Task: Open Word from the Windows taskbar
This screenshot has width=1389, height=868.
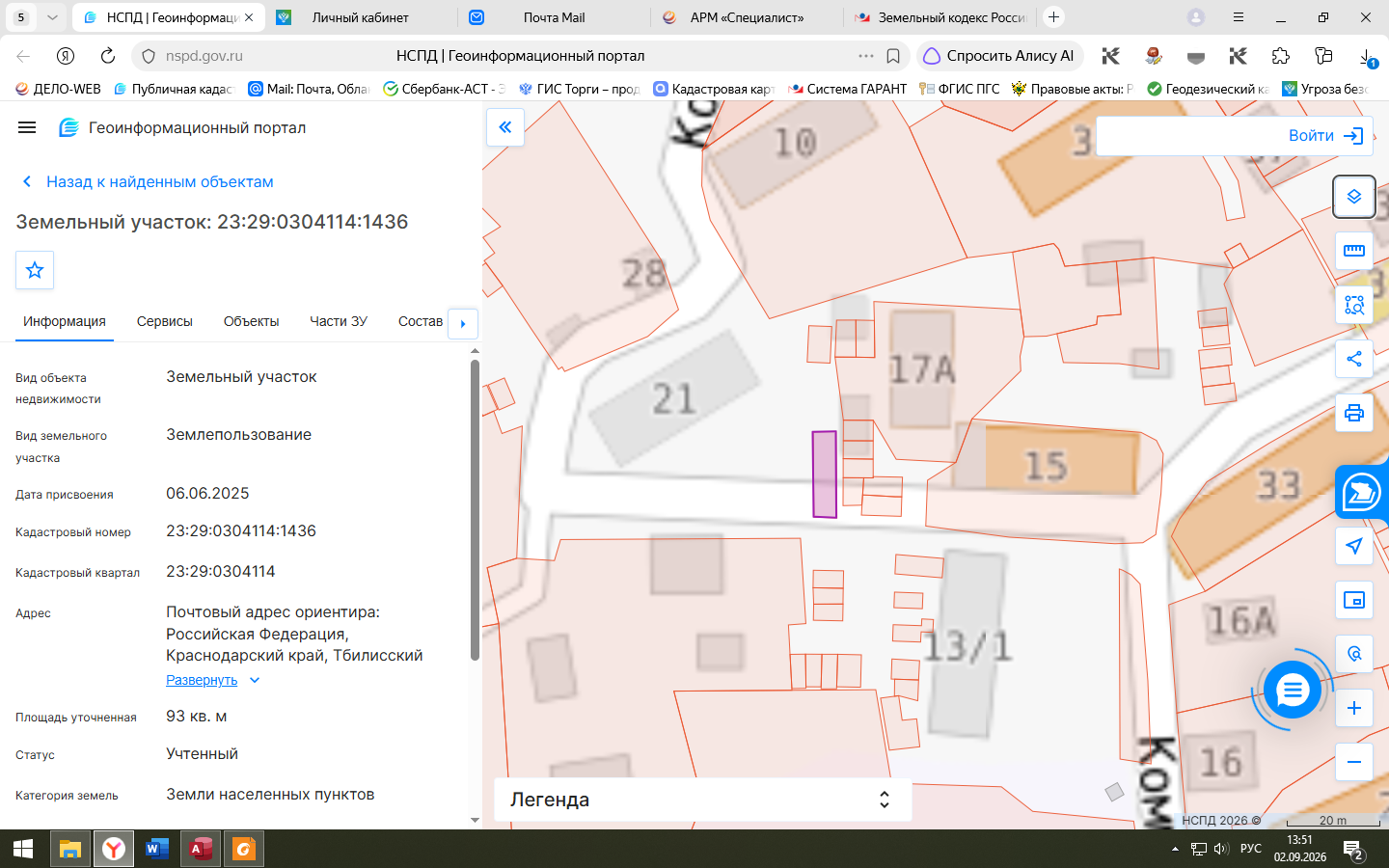Action: click(x=156, y=849)
